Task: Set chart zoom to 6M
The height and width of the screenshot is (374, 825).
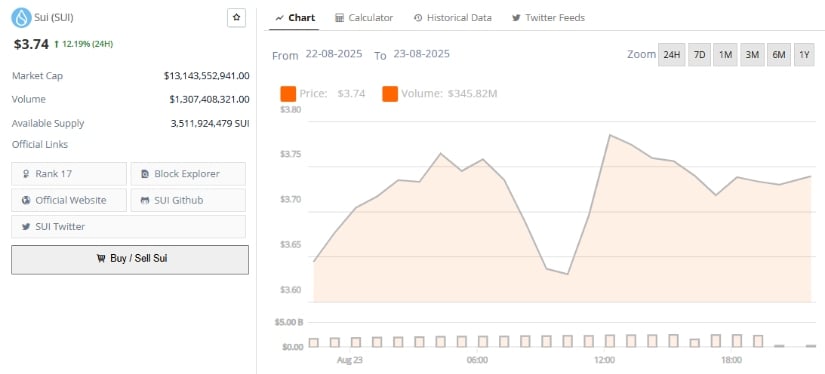Action: (779, 55)
